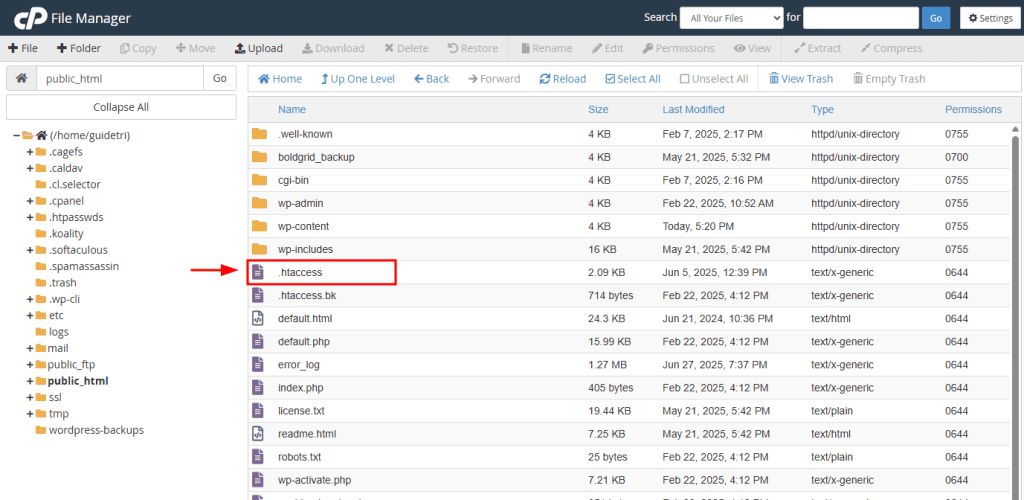The height and width of the screenshot is (500, 1024).
Task: Click the search text input field
Action: click(860, 18)
